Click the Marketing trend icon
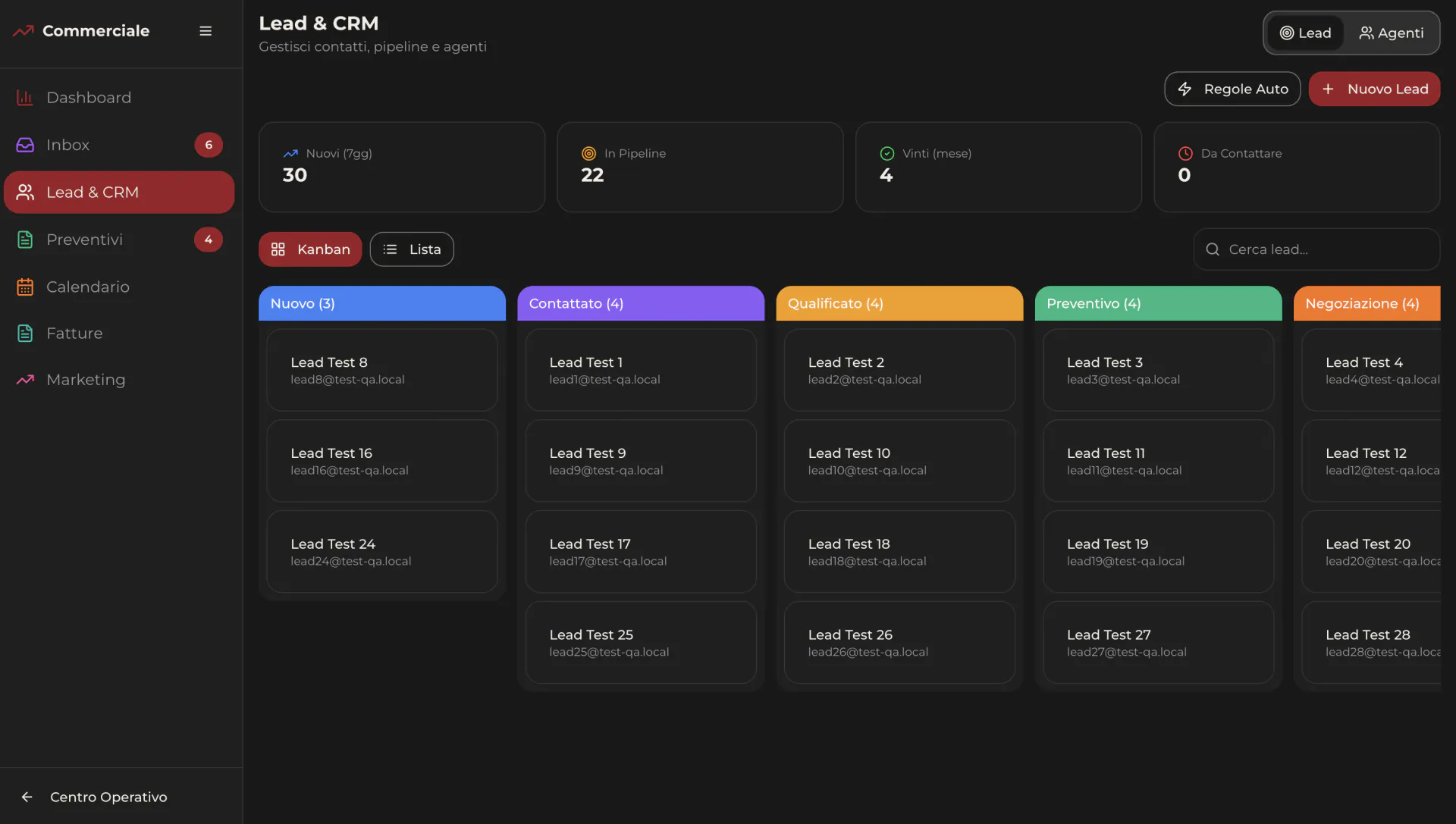 pos(25,380)
